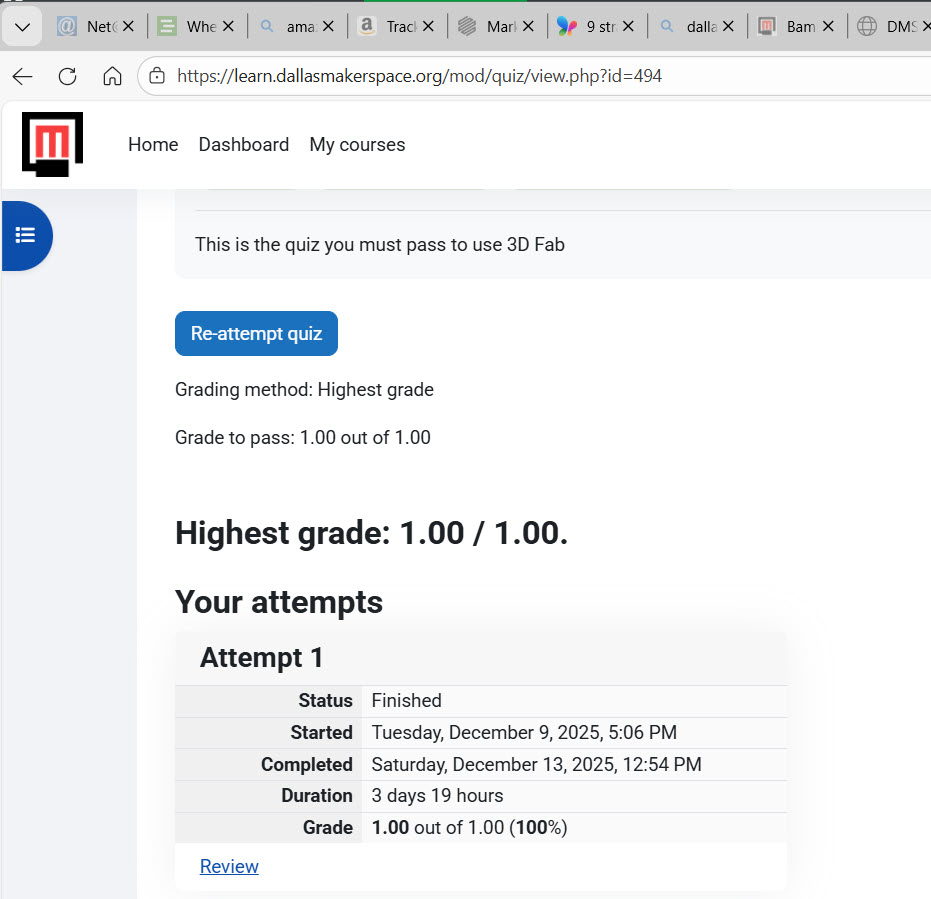
Task: Click 'Grade to pass: 1.00 out of 1.00'
Action: point(303,438)
